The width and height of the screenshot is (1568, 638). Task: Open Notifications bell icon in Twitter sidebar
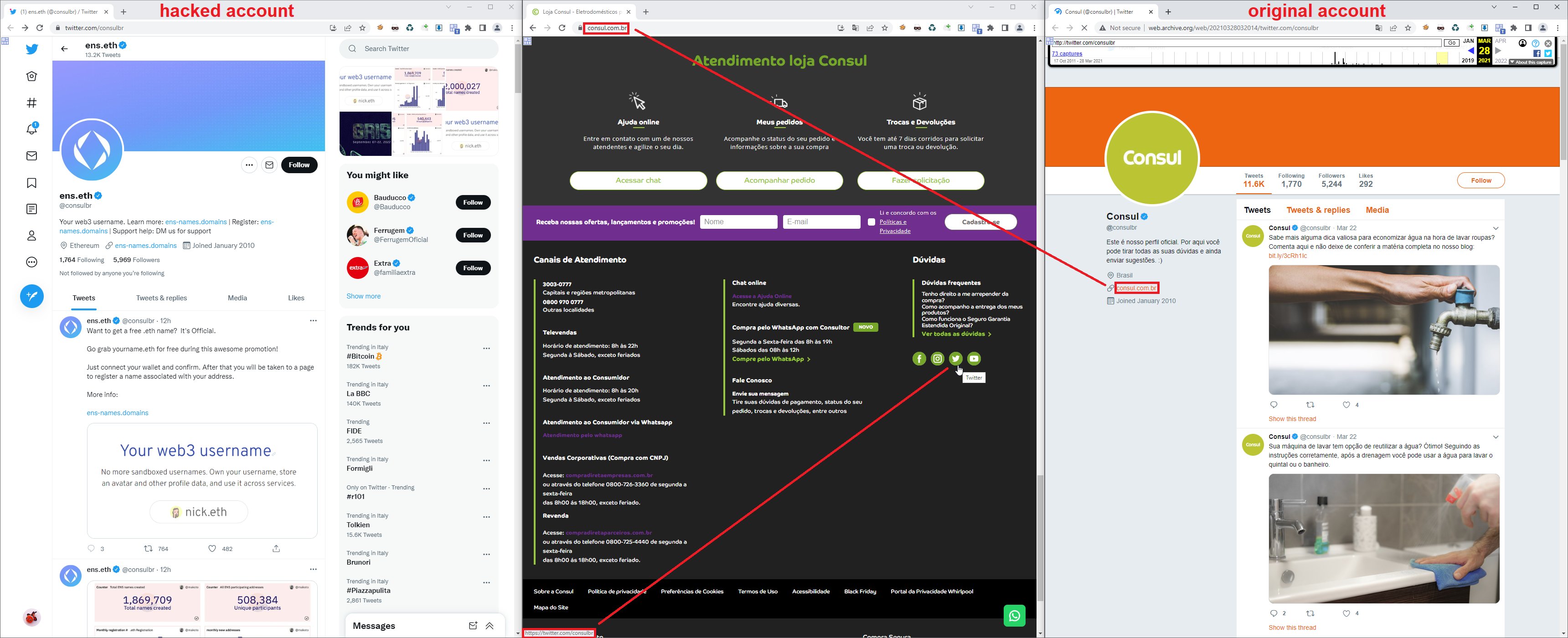tap(31, 129)
